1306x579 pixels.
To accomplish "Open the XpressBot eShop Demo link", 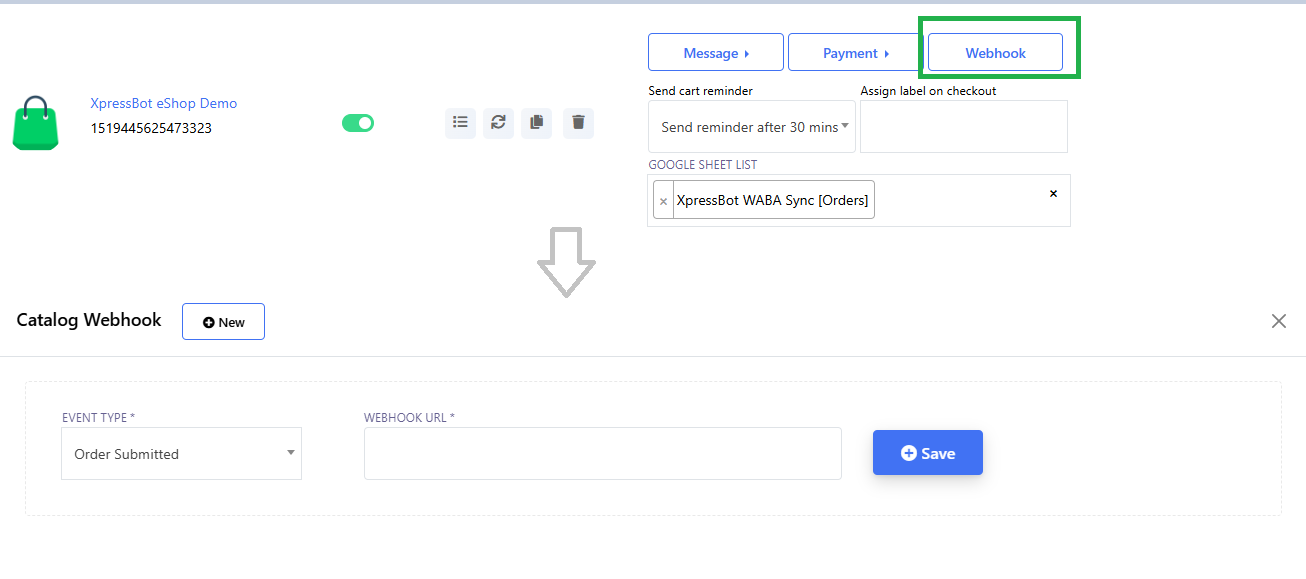I will [x=163, y=103].
